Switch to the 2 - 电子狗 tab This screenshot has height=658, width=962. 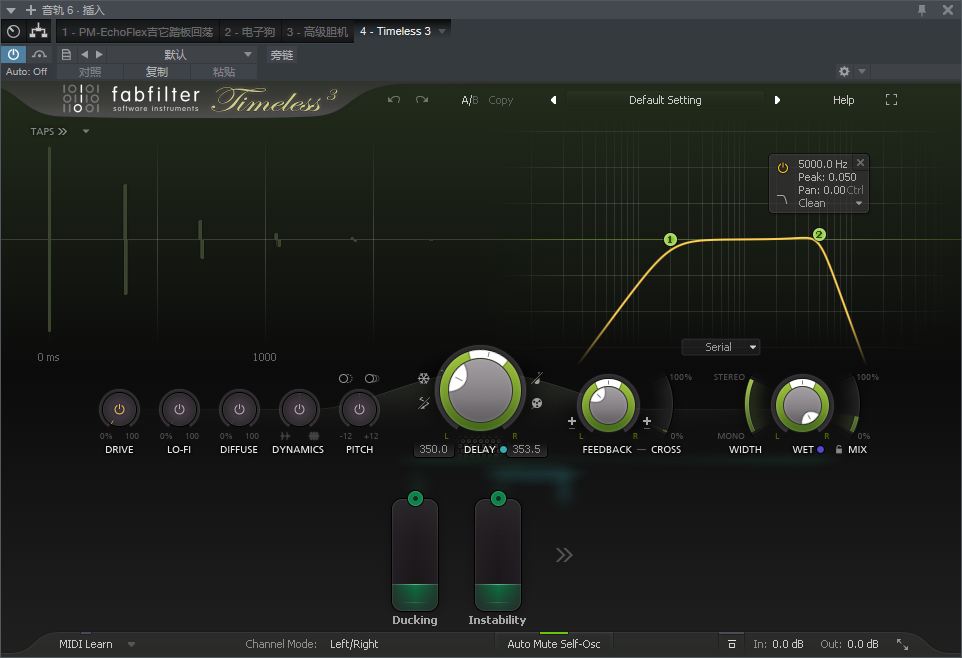point(249,32)
